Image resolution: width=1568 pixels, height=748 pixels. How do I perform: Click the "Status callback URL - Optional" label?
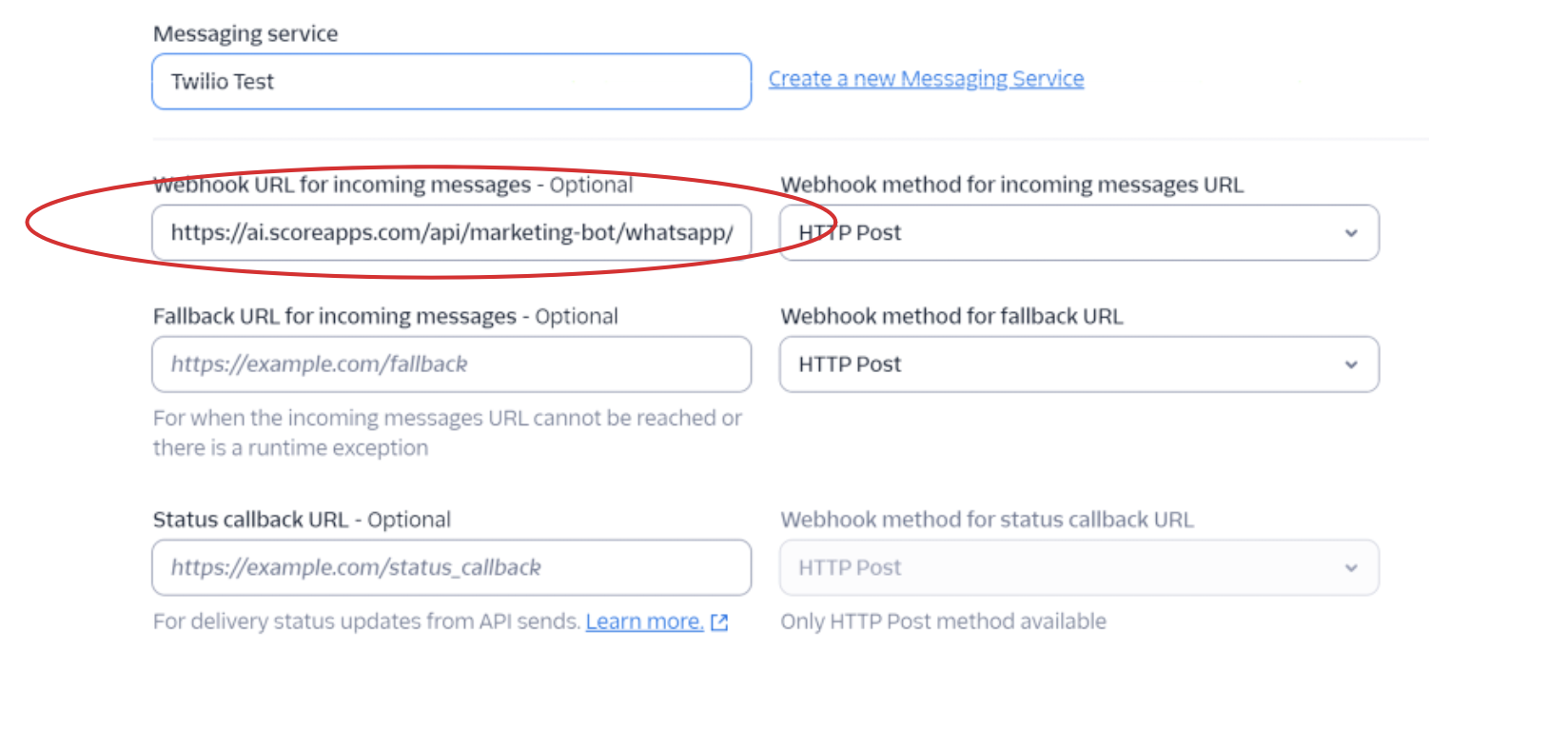302,520
